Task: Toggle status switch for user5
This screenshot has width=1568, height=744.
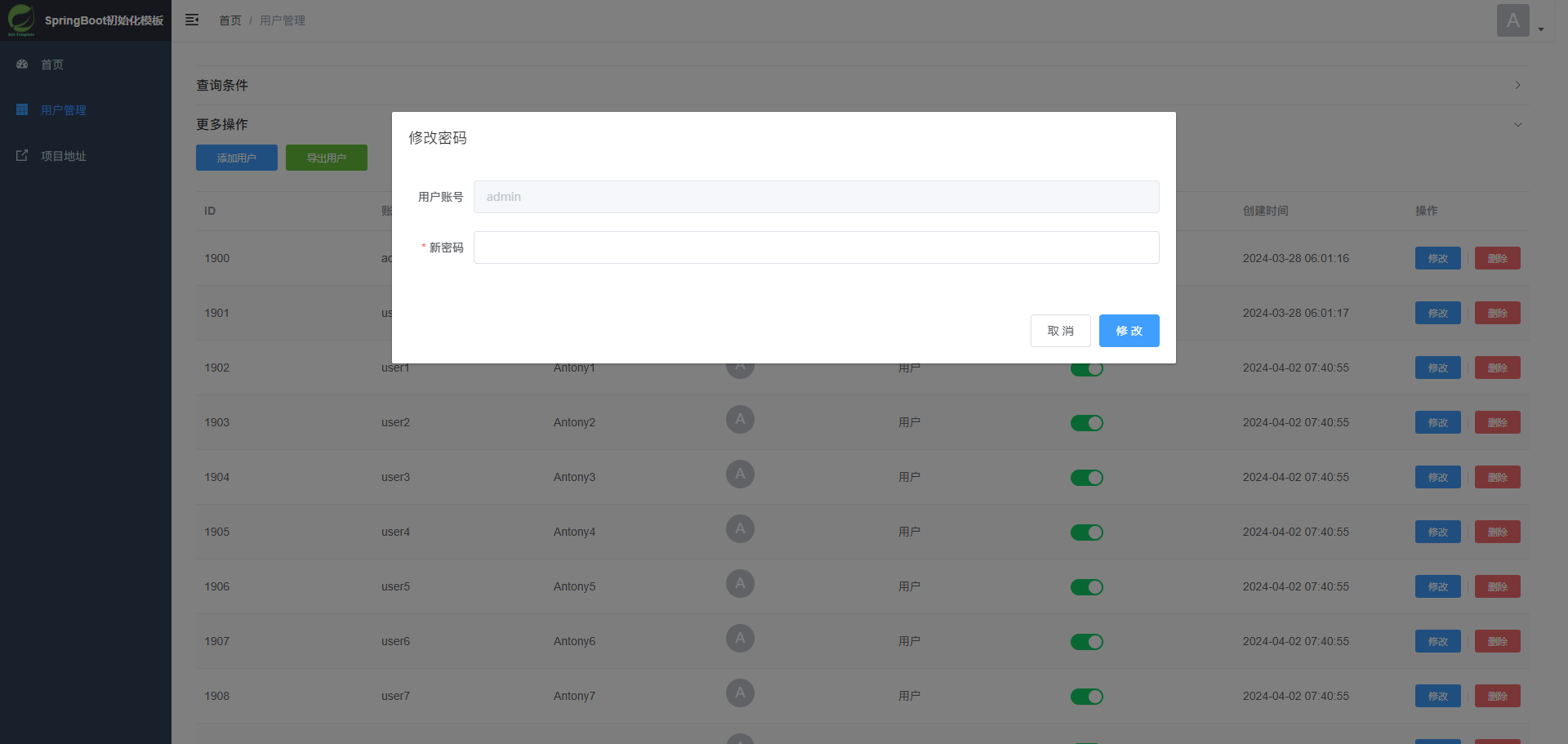Action: tap(1087, 587)
